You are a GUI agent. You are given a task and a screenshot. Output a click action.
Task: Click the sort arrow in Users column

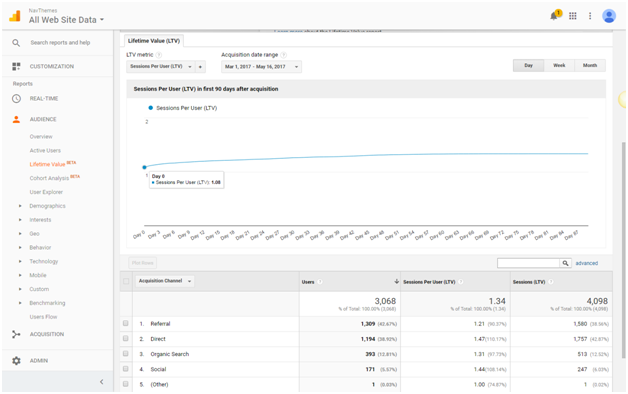[x=397, y=281]
